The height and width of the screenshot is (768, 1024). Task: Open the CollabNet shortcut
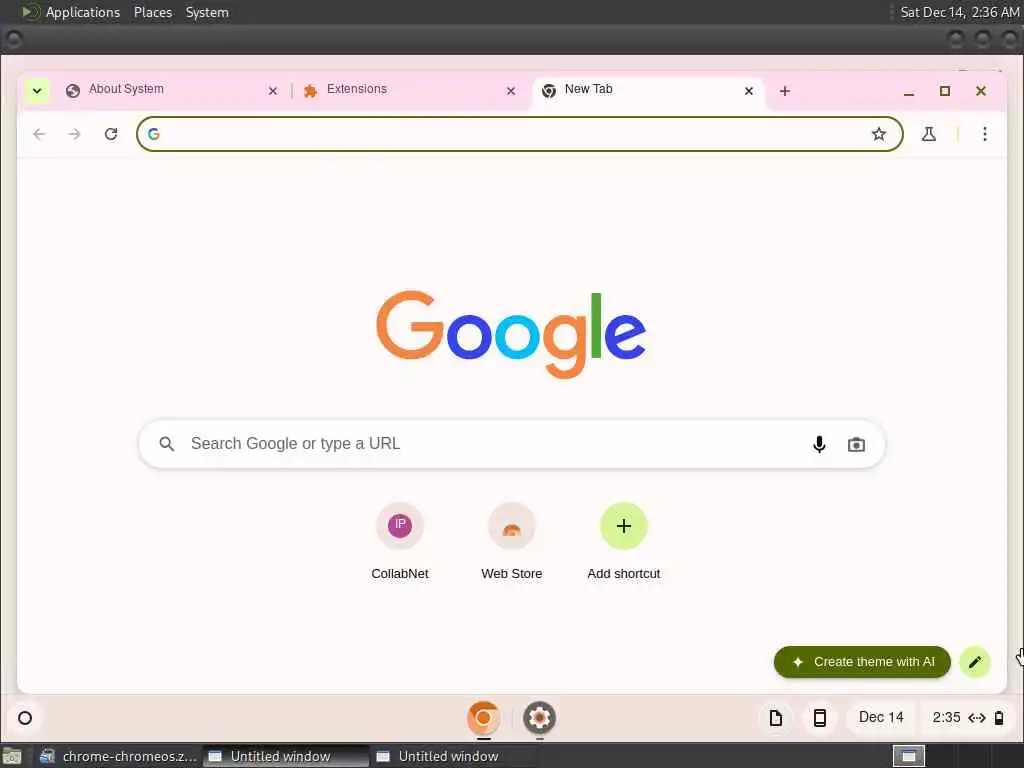point(400,541)
